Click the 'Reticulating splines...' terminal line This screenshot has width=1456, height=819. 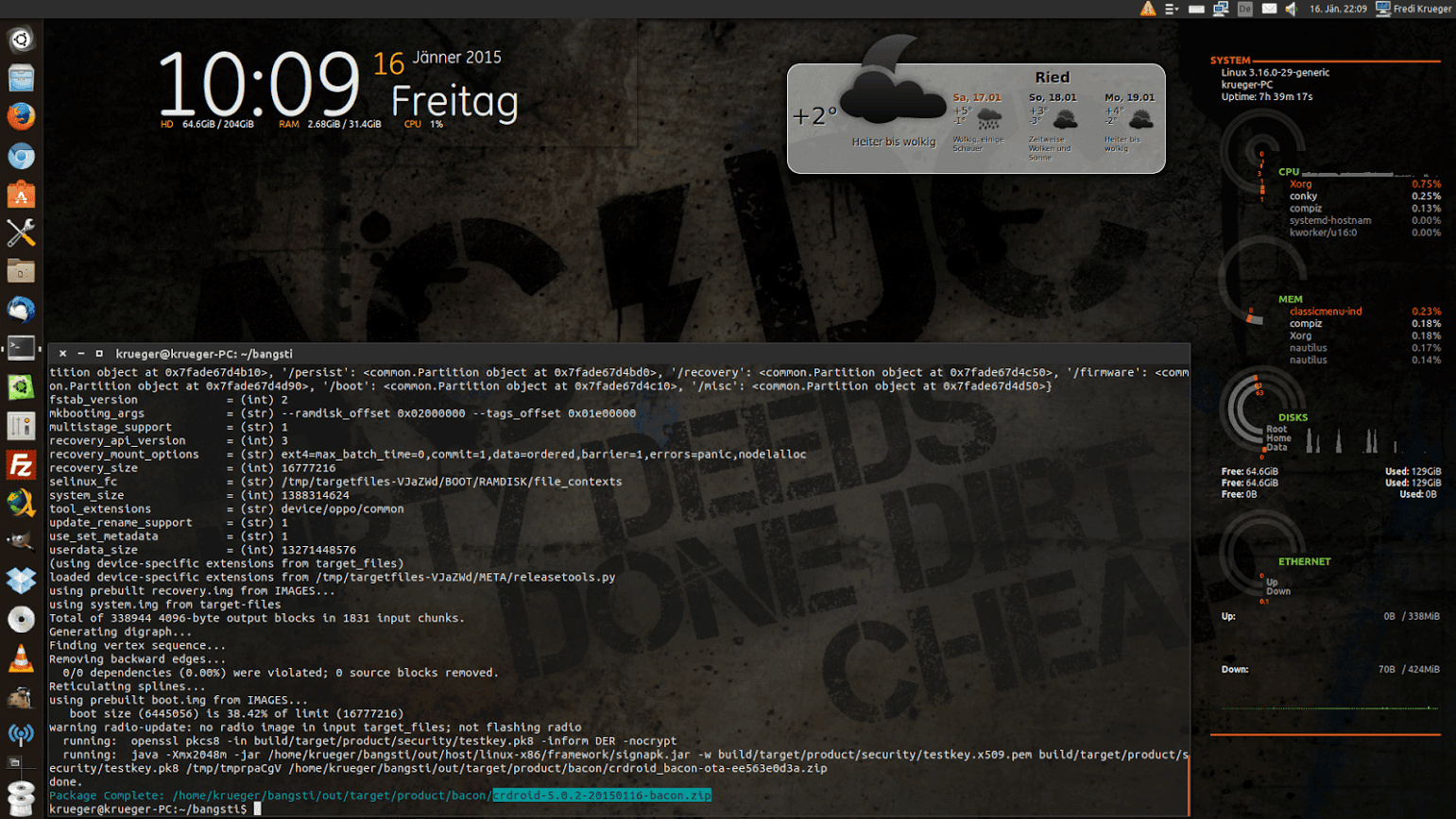[x=128, y=687]
